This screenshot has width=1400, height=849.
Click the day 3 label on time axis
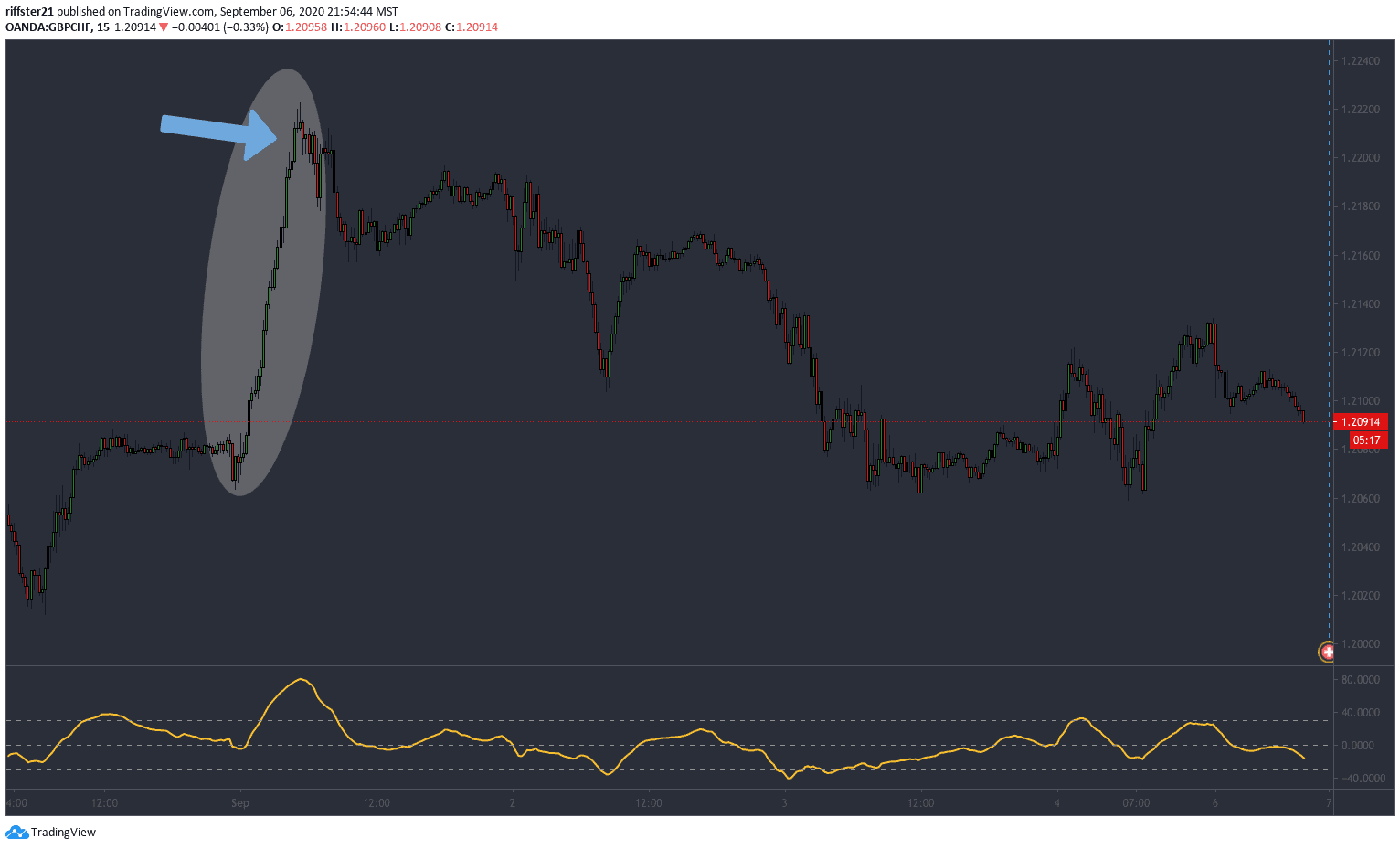[784, 803]
